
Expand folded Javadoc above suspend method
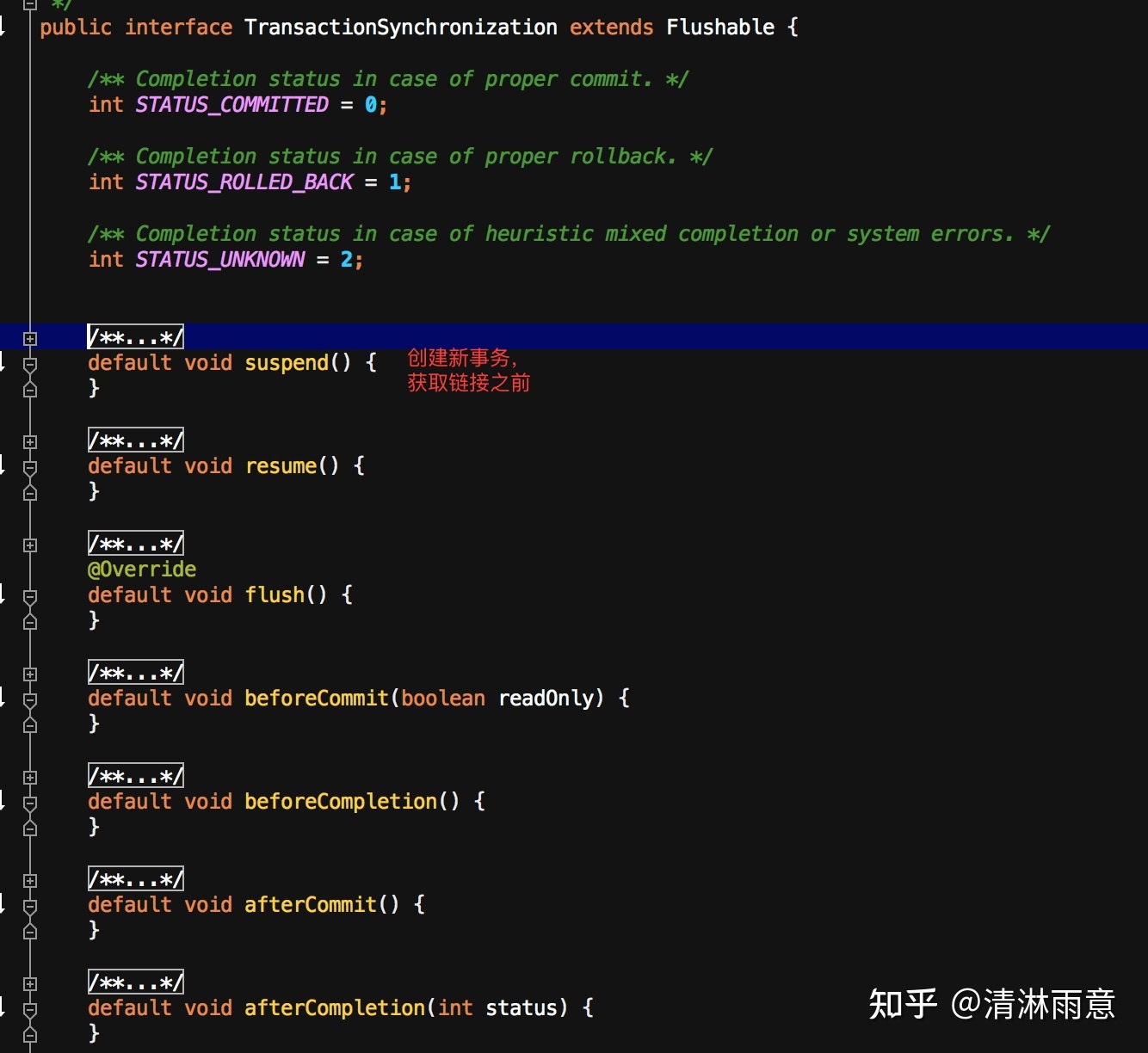[30, 338]
